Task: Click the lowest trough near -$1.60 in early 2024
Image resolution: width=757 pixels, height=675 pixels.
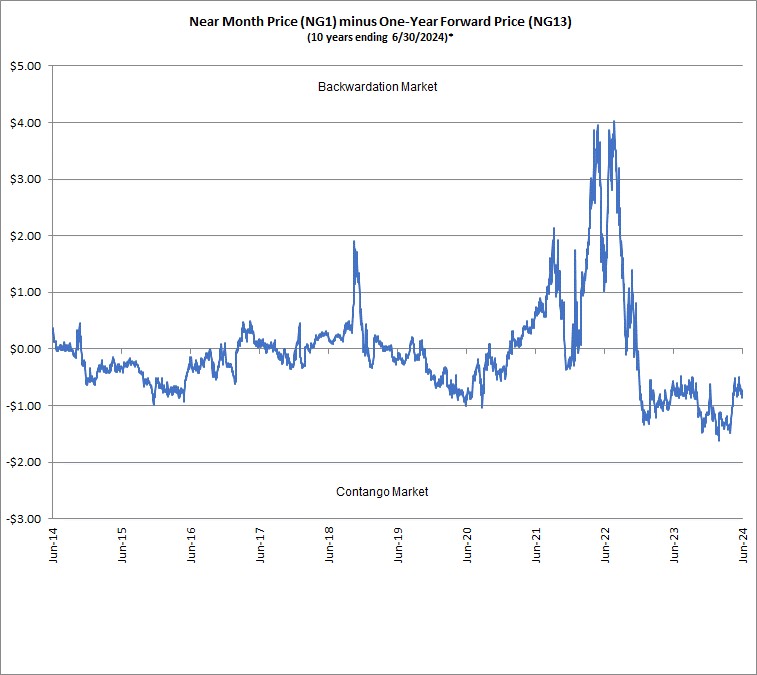Action: [719, 440]
